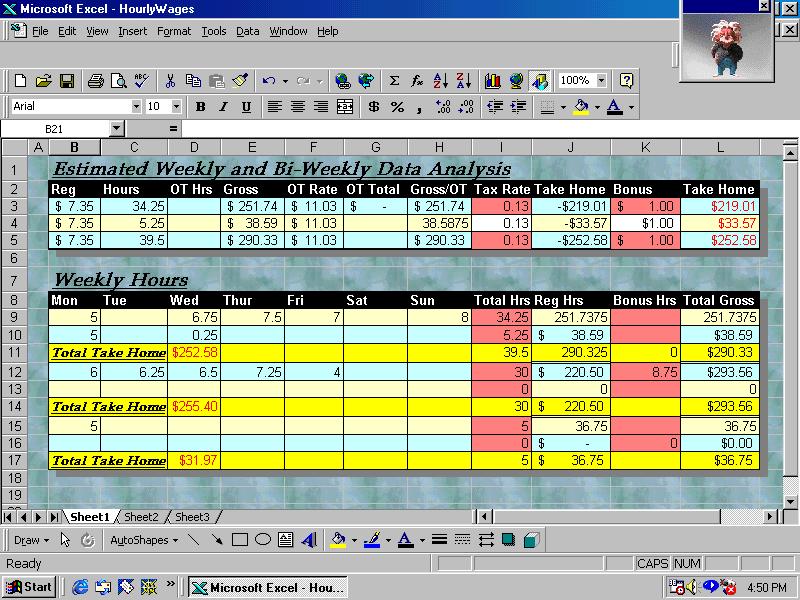Apply the Currency style

point(373,107)
